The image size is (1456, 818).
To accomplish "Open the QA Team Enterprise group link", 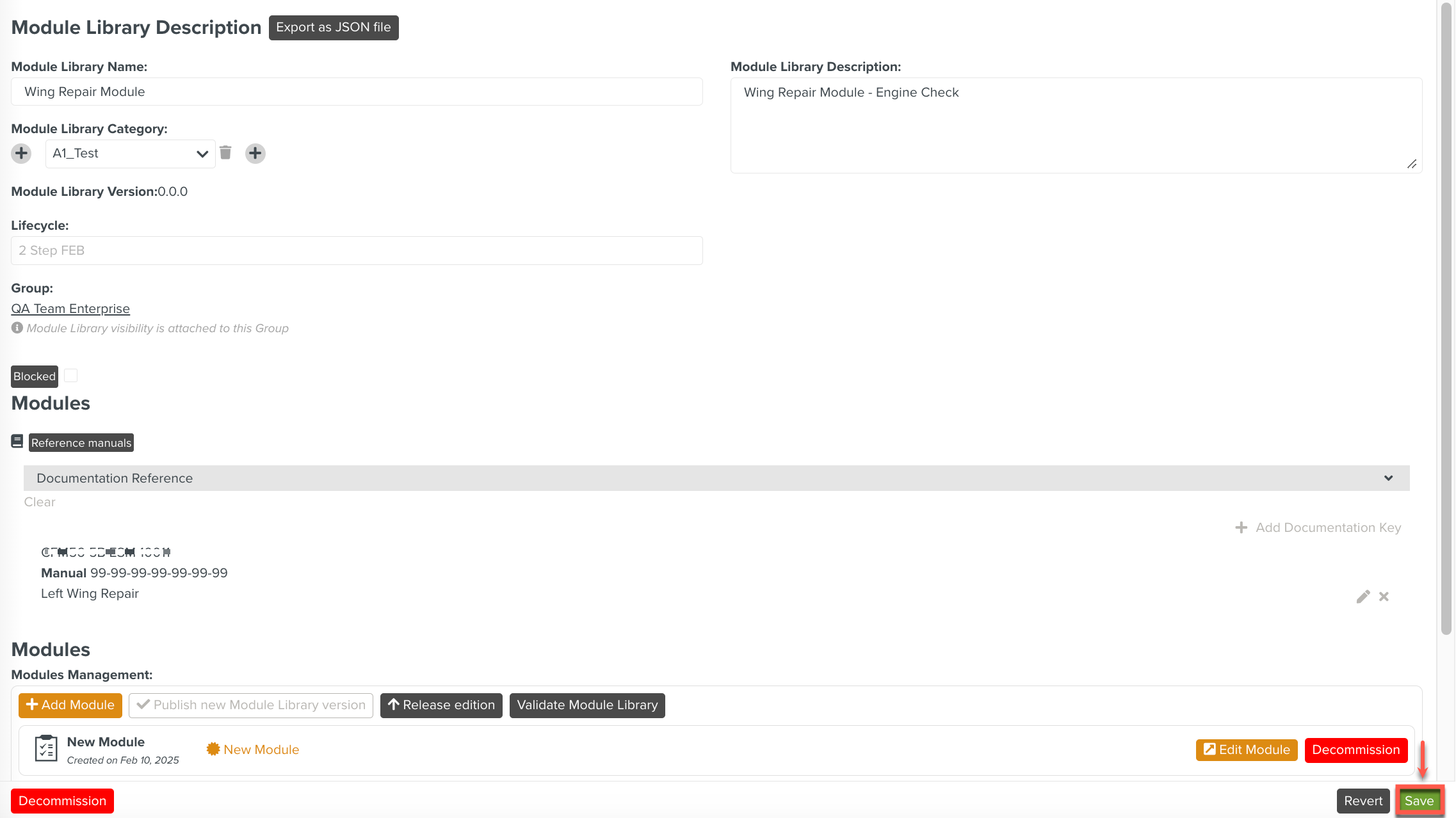I will pos(70,309).
